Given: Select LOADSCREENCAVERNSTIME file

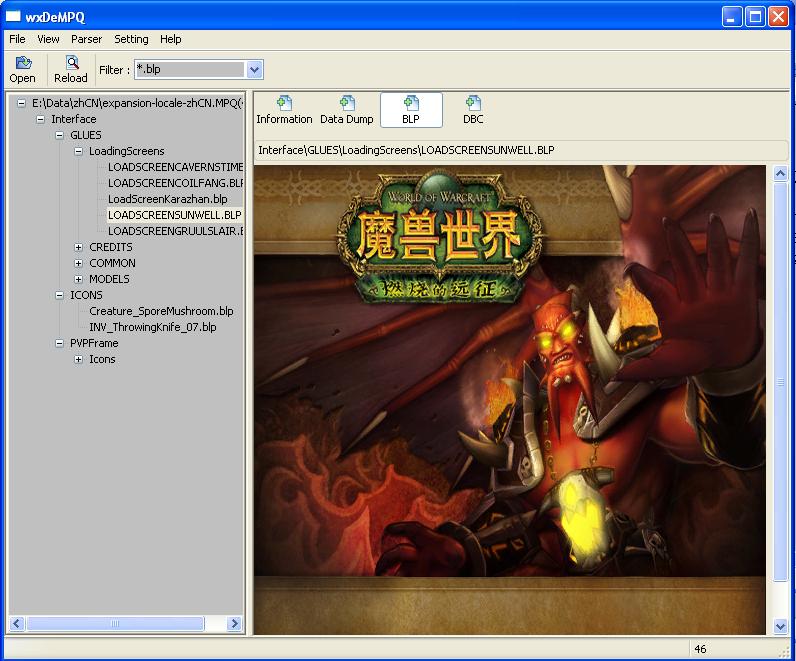Looking at the screenshot, I should pos(176,167).
